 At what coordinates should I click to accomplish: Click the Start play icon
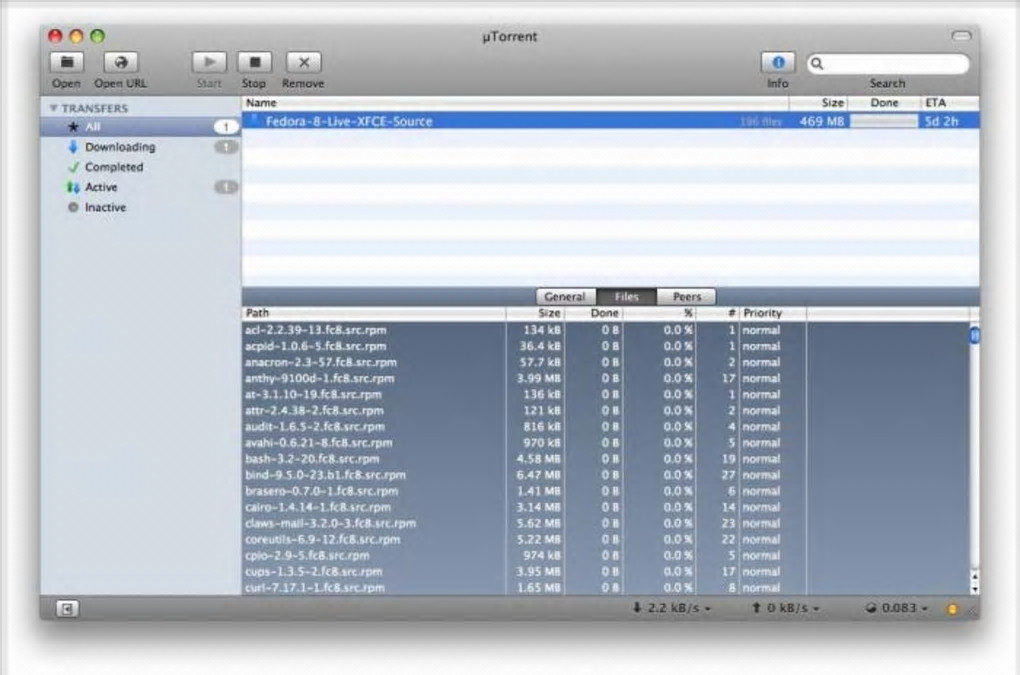click(x=209, y=62)
